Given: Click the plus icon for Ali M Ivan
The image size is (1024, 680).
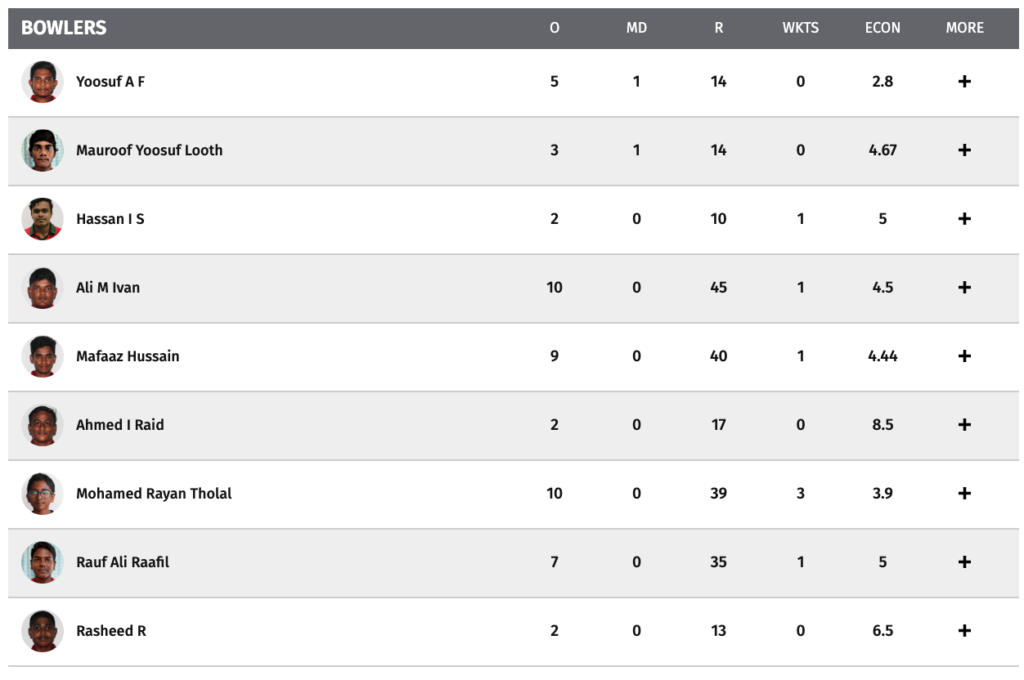Looking at the screenshot, I should [964, 287].
